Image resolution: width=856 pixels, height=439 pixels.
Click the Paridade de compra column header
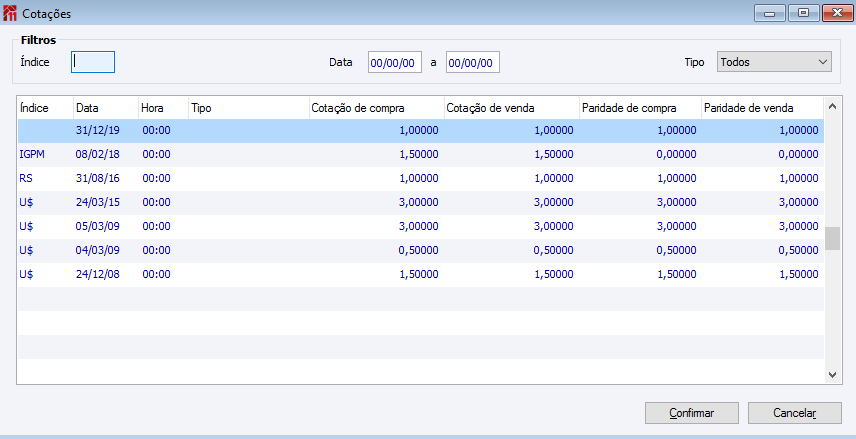640,108
